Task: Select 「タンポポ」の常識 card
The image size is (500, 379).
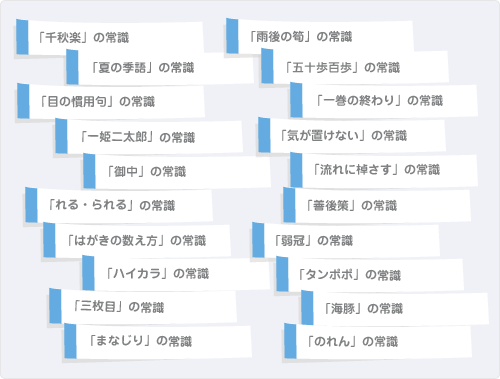Action: point(370,275)
